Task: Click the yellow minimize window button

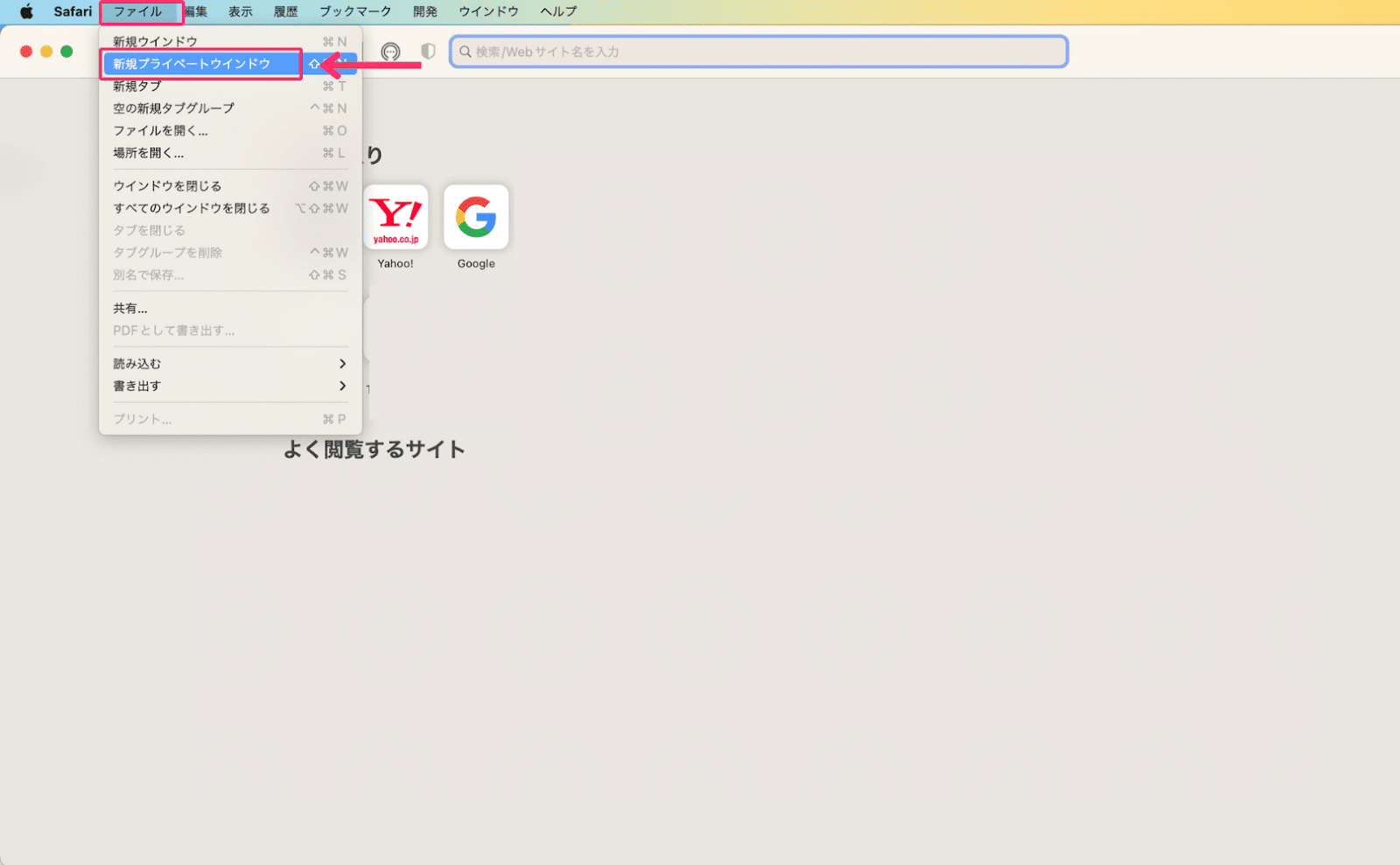Action: [46, 52]
